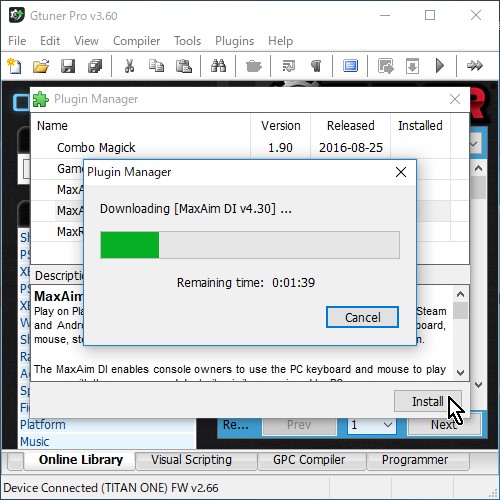Open the View menu
The height and width of the screenshot is (500, 500).
tap(86, 41)
